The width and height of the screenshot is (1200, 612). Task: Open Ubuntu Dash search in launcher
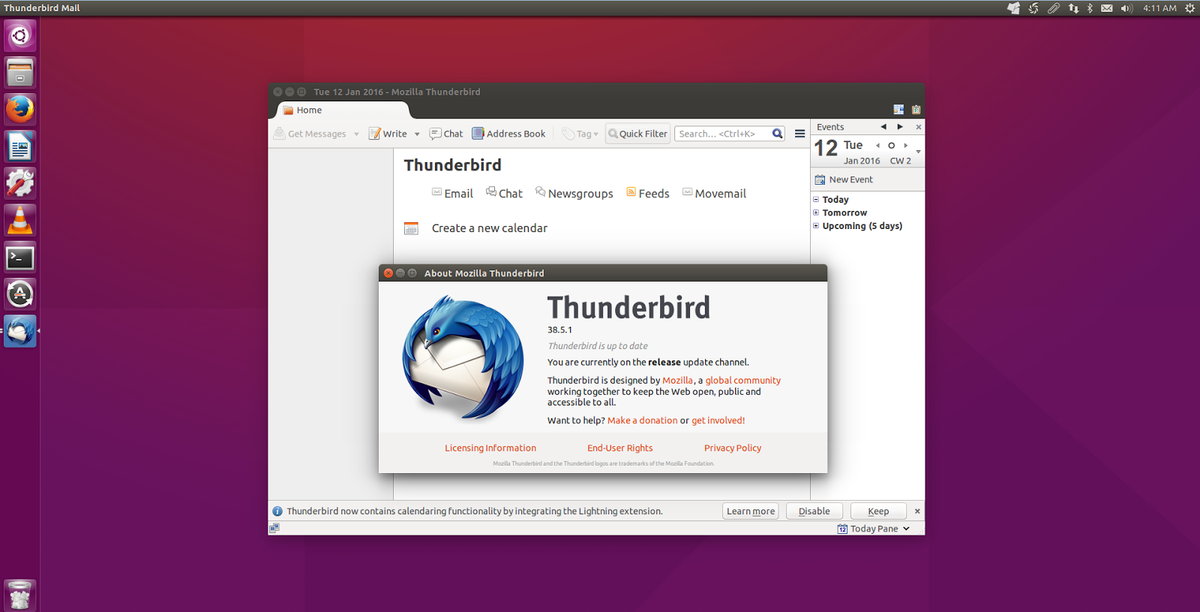coord(20,37)
